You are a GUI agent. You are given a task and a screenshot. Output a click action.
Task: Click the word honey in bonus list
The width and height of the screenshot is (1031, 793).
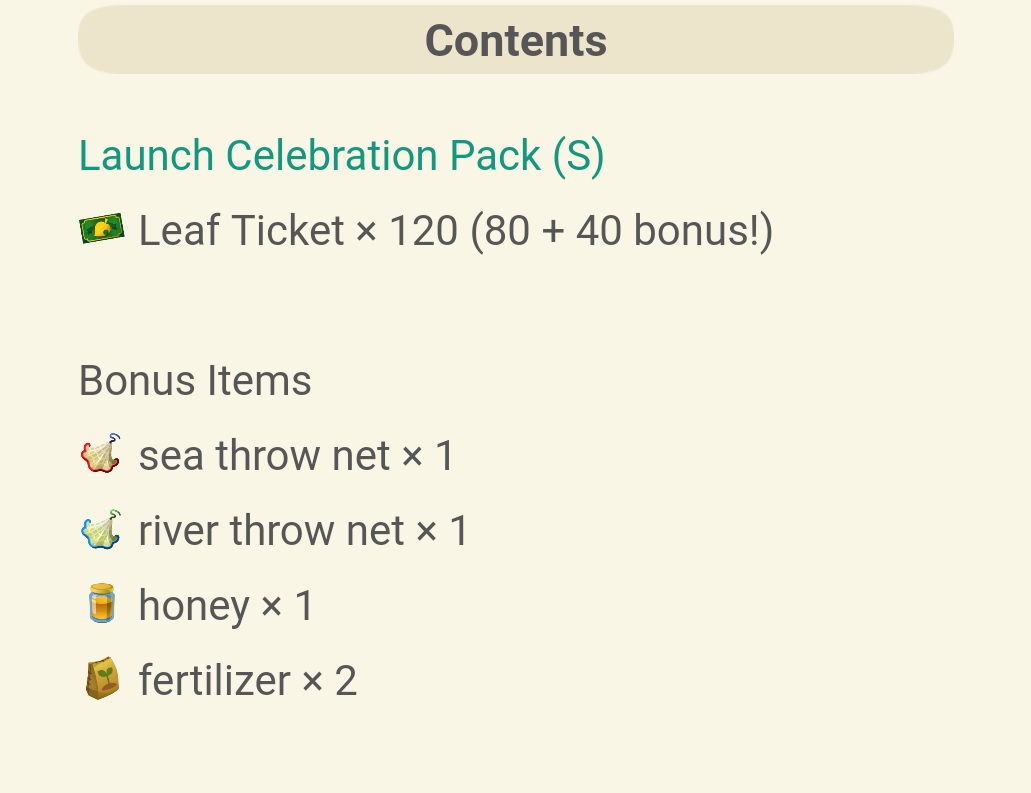[x=194, y=606]
